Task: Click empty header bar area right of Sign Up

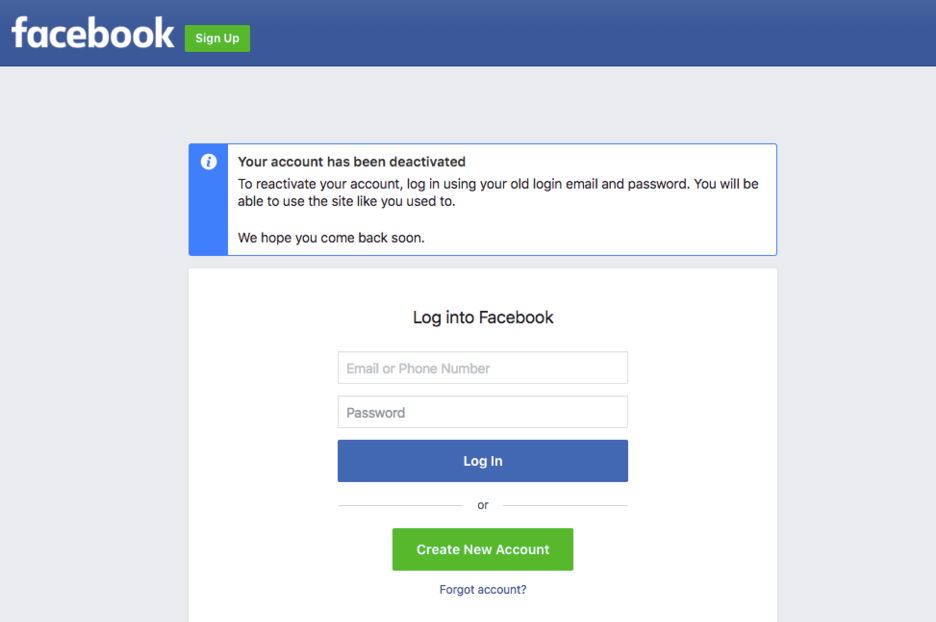Action: click(591, 33)
